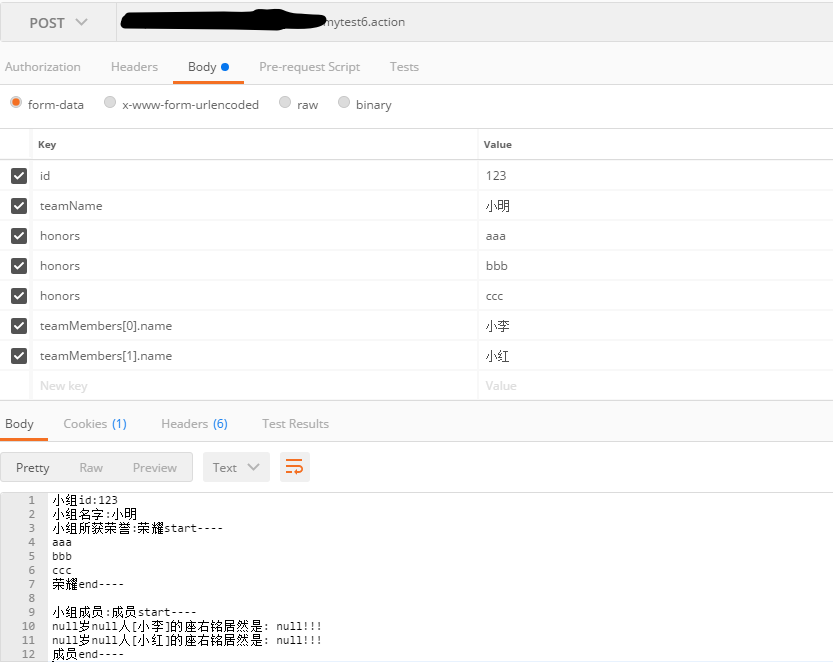Screen dimensions: 833x662
Task: Switch response view to Raw
Action: tap(91, 468)
